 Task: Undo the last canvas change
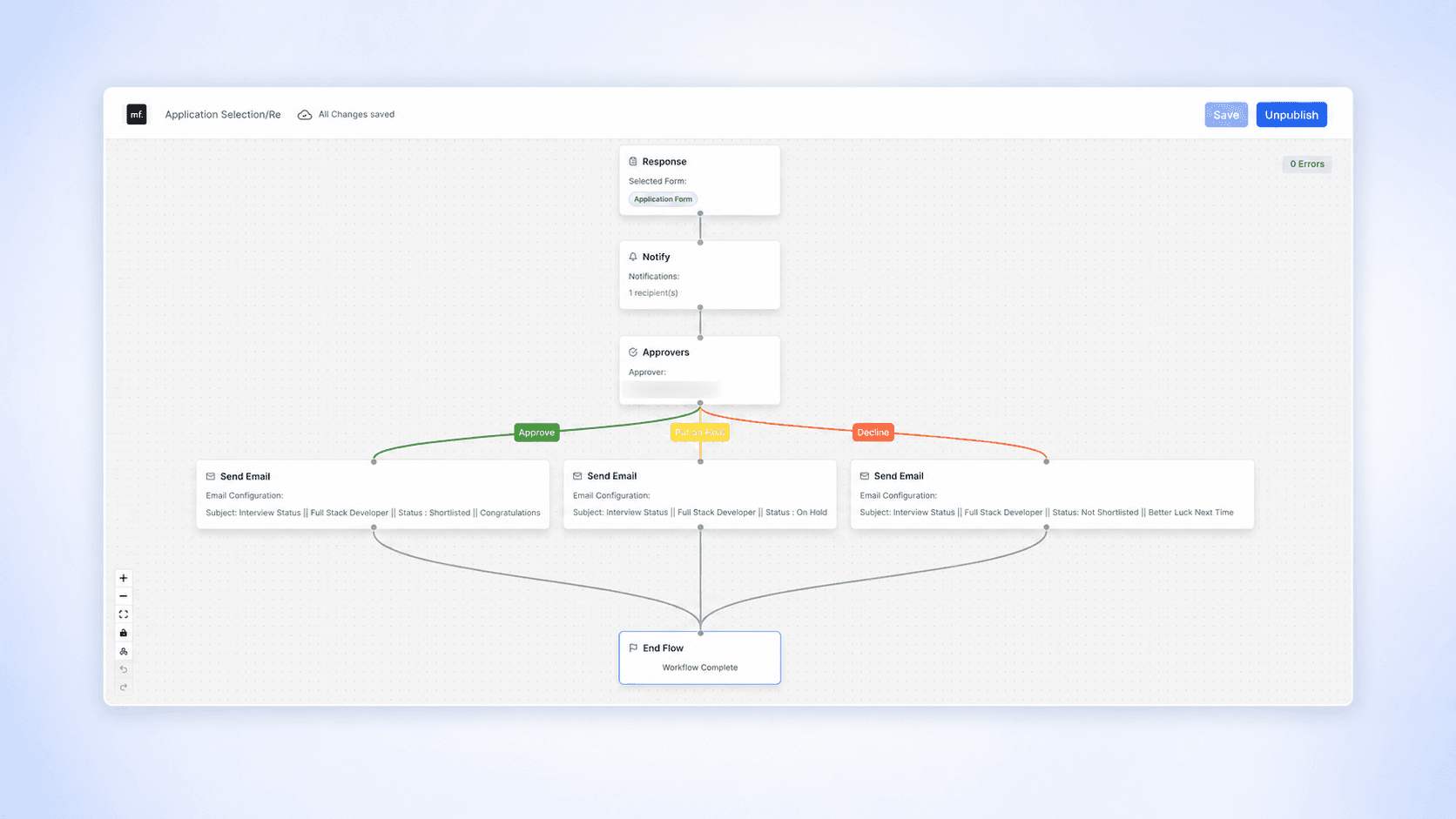pyautogui.click(x=124, y=669)
